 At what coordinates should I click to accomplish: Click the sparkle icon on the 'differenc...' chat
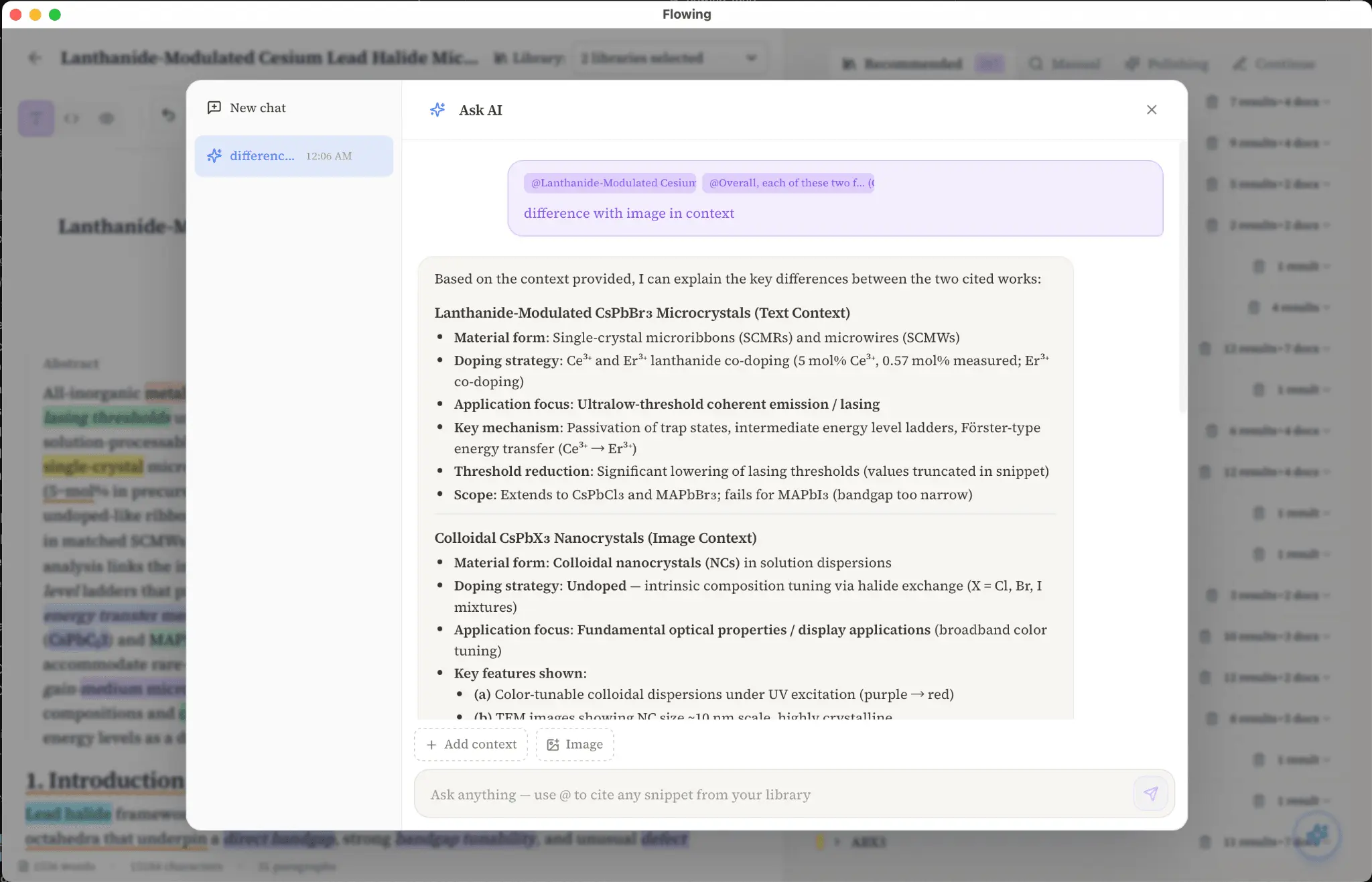point(214,156)
